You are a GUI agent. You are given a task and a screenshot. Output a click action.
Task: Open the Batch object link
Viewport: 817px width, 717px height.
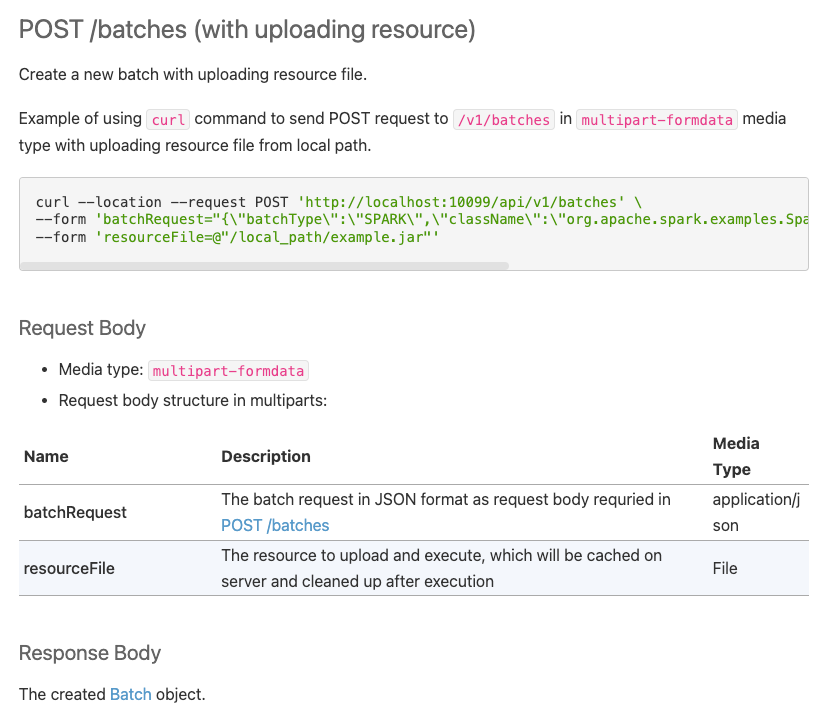[130, 693]
